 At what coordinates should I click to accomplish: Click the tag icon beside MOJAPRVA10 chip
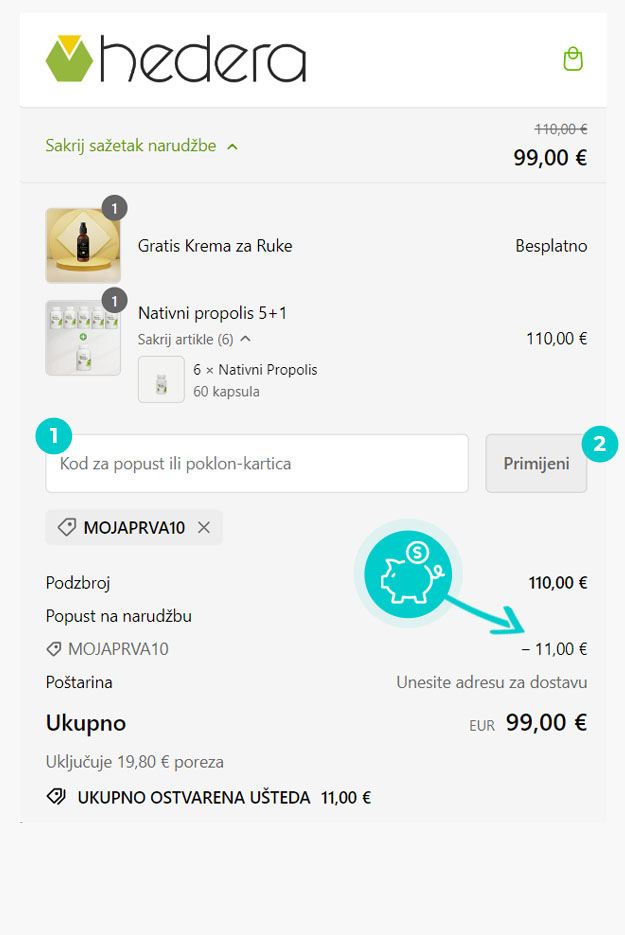click(x=66, y=528)
